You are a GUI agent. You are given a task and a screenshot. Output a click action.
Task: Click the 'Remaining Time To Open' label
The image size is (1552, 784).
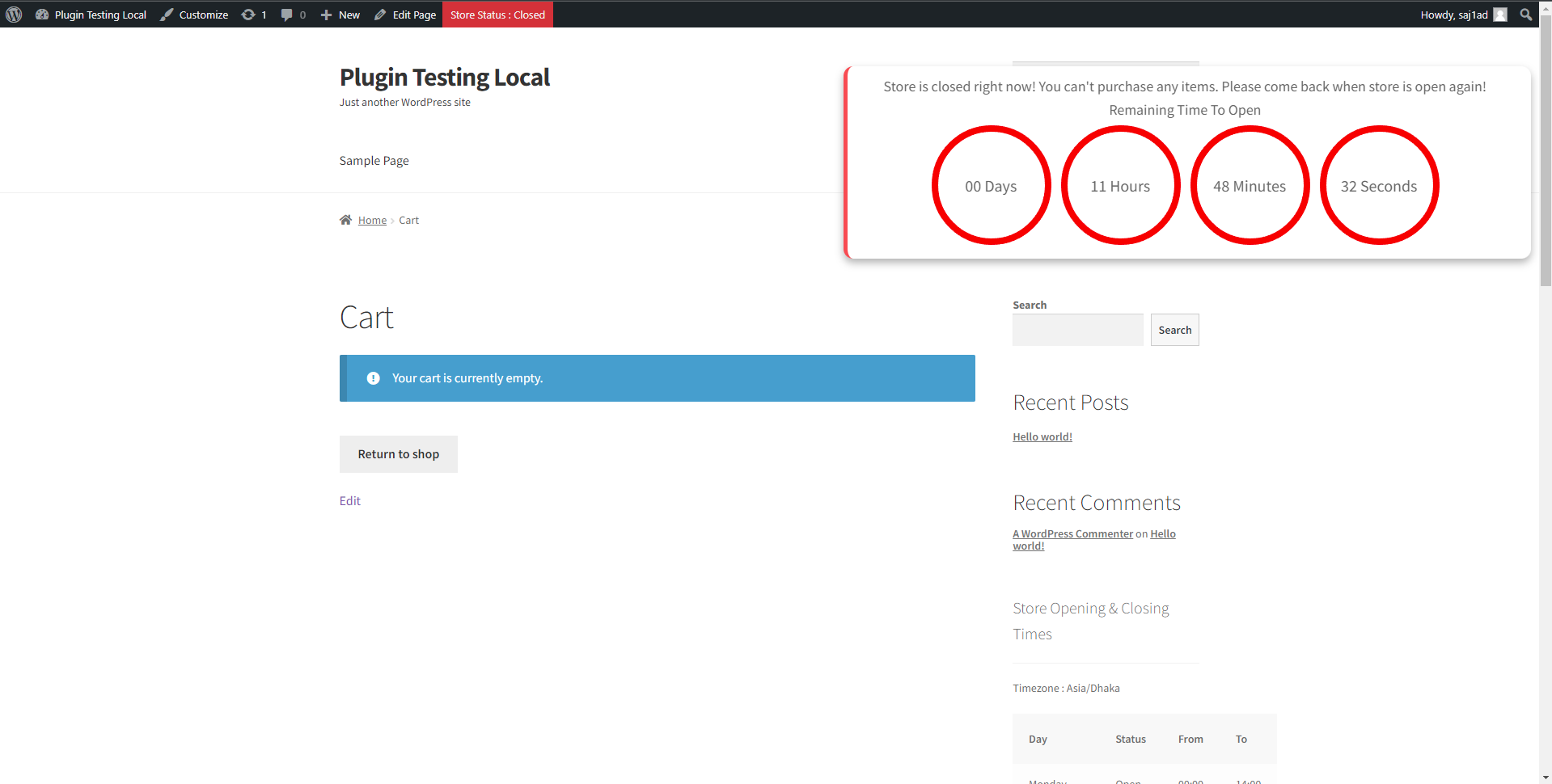[1185, 110]
